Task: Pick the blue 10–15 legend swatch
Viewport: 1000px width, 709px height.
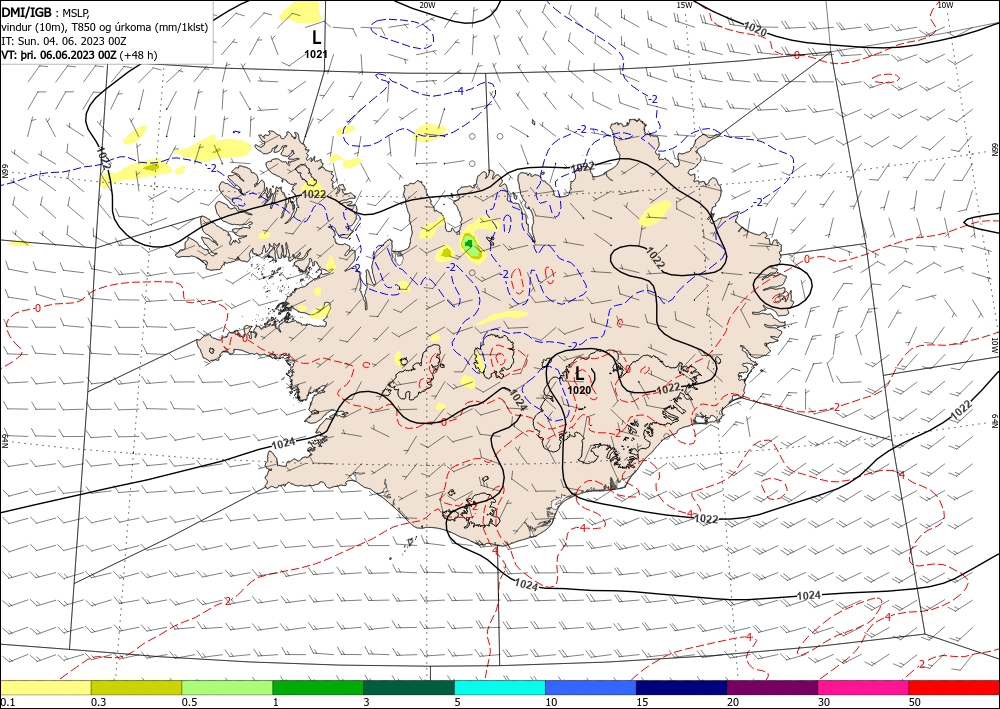Action: click(591, 687)
